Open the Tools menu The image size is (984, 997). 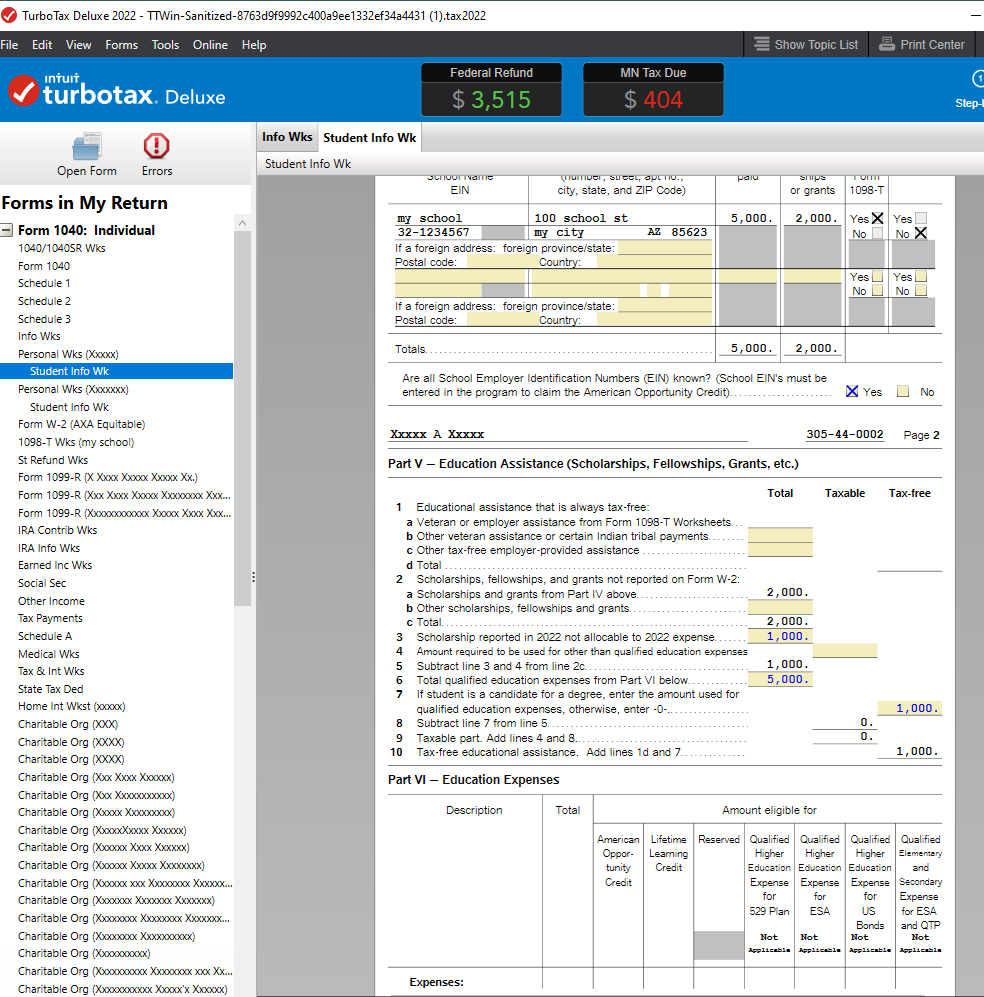(165, 45)
